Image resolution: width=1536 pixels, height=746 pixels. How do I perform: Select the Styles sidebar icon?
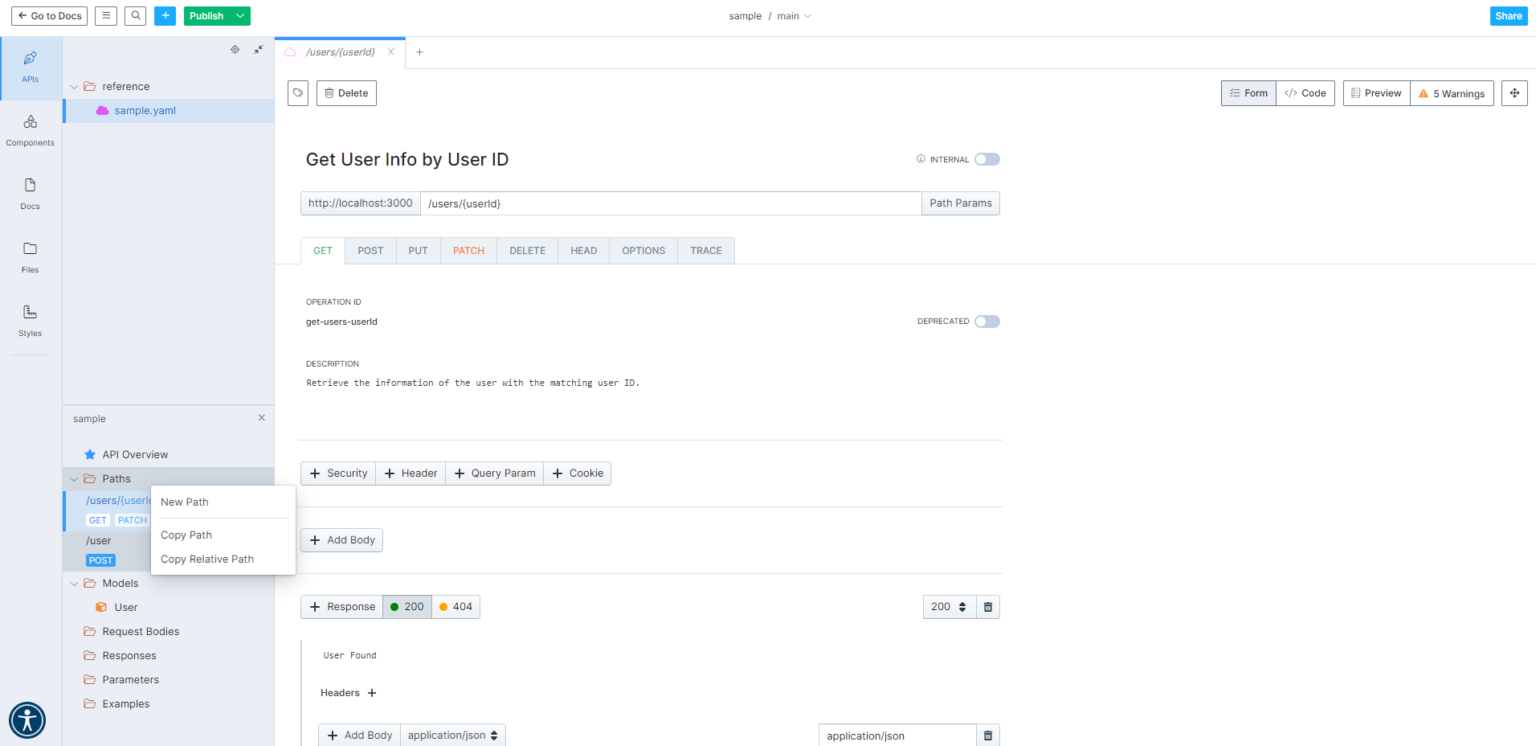click(x=29, y=320)
